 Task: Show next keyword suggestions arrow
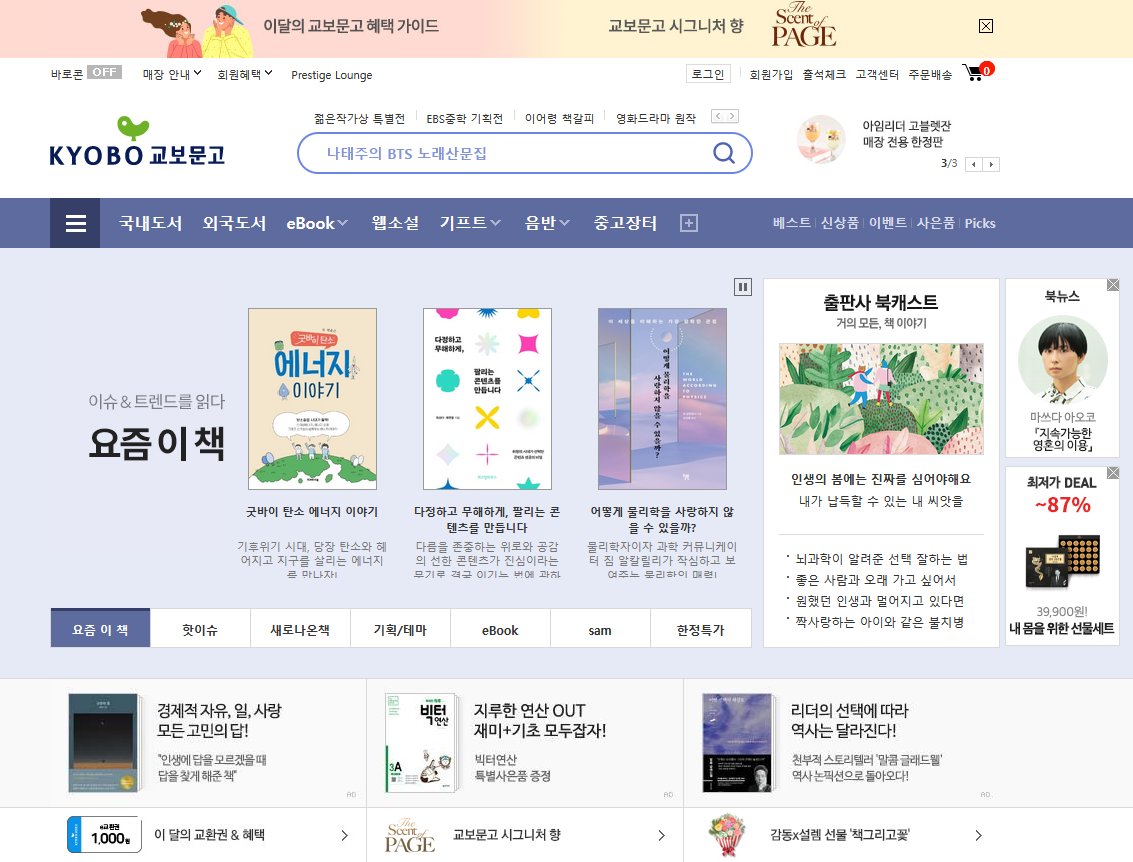[732, 116]
